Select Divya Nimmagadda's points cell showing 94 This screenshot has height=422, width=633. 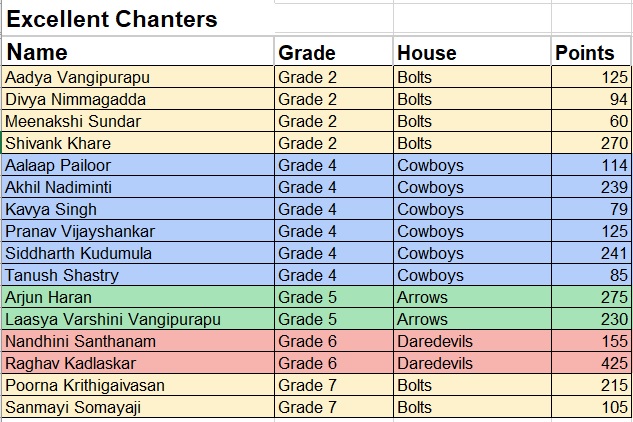(591, 99)
